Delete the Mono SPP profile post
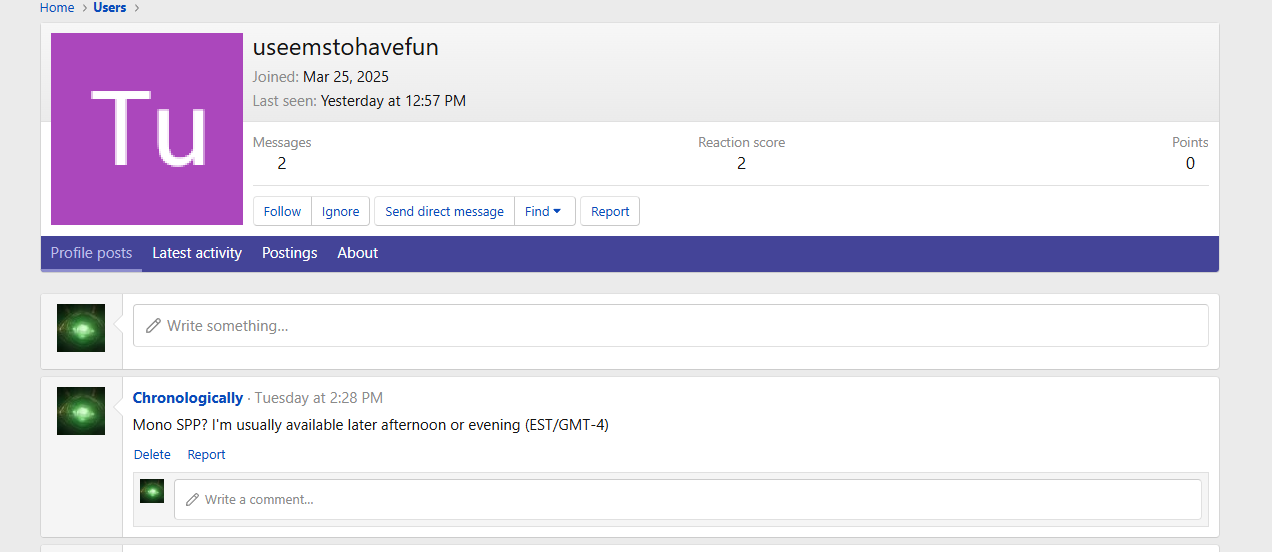Viewport: 1272px width, 552px height. pos(152,455)
